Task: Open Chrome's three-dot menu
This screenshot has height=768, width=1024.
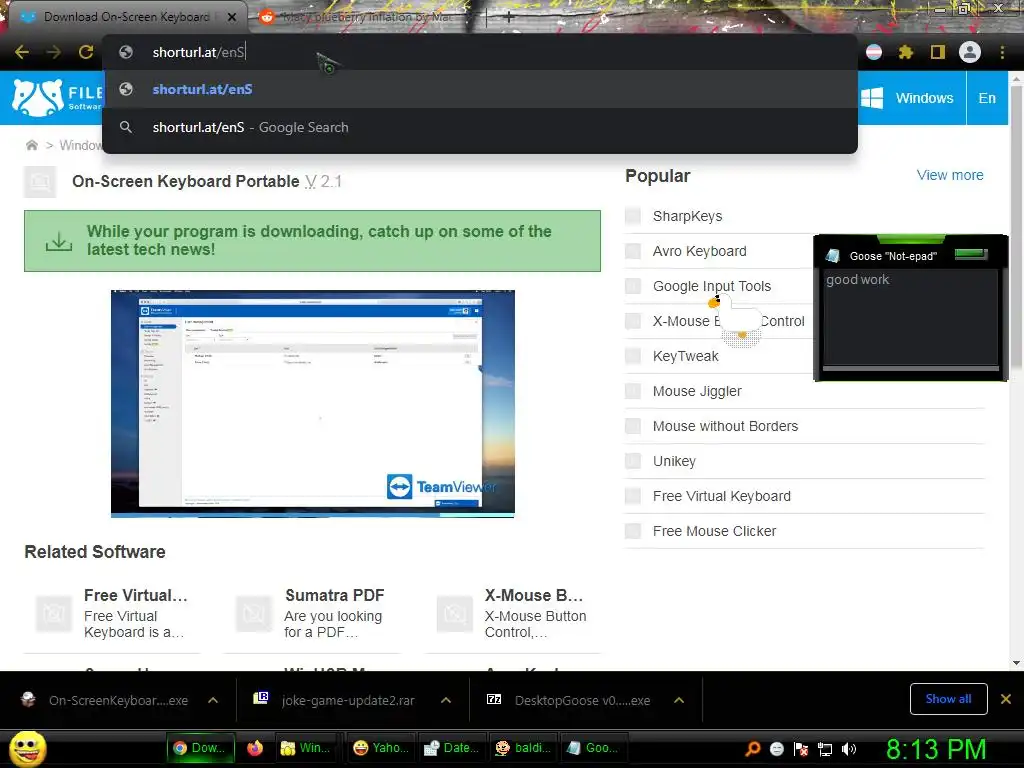Action: click(x=1002, y=52)
